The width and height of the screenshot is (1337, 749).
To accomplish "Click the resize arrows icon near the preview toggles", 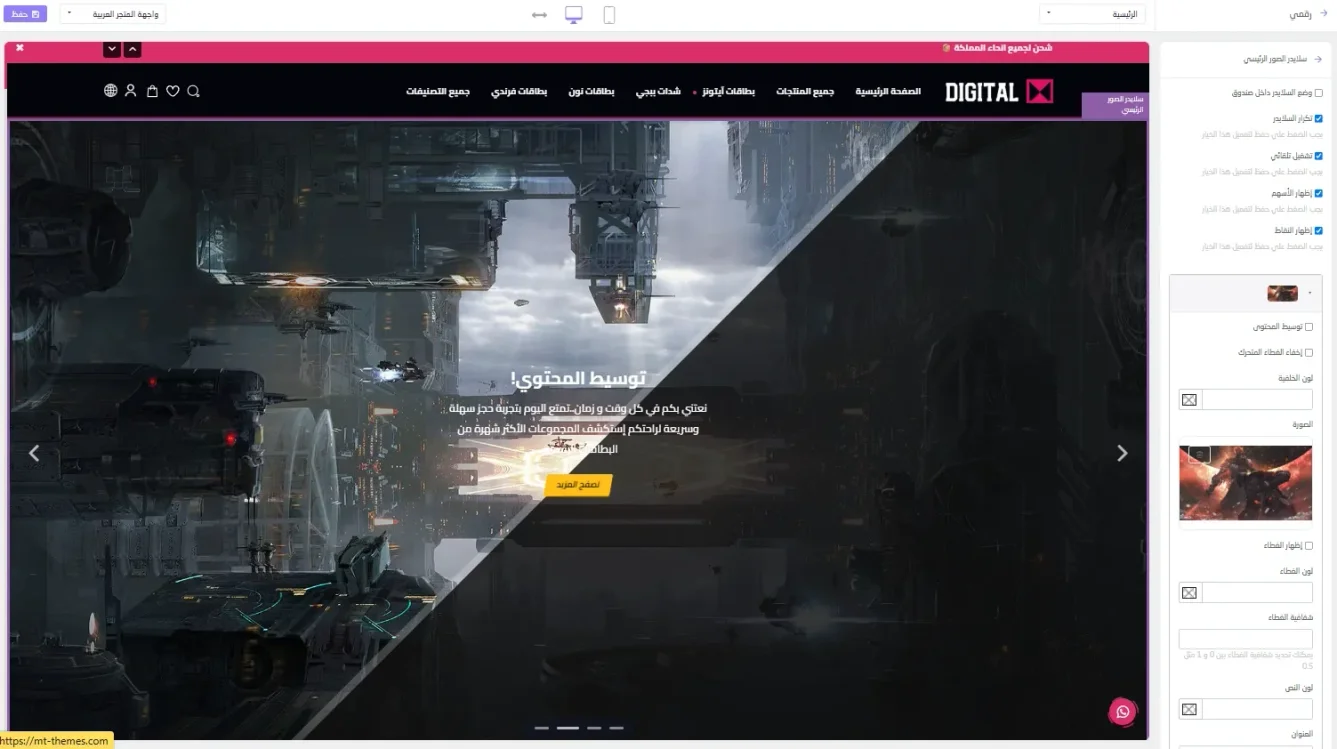I will pyautogui.click(x=538, y=14).
